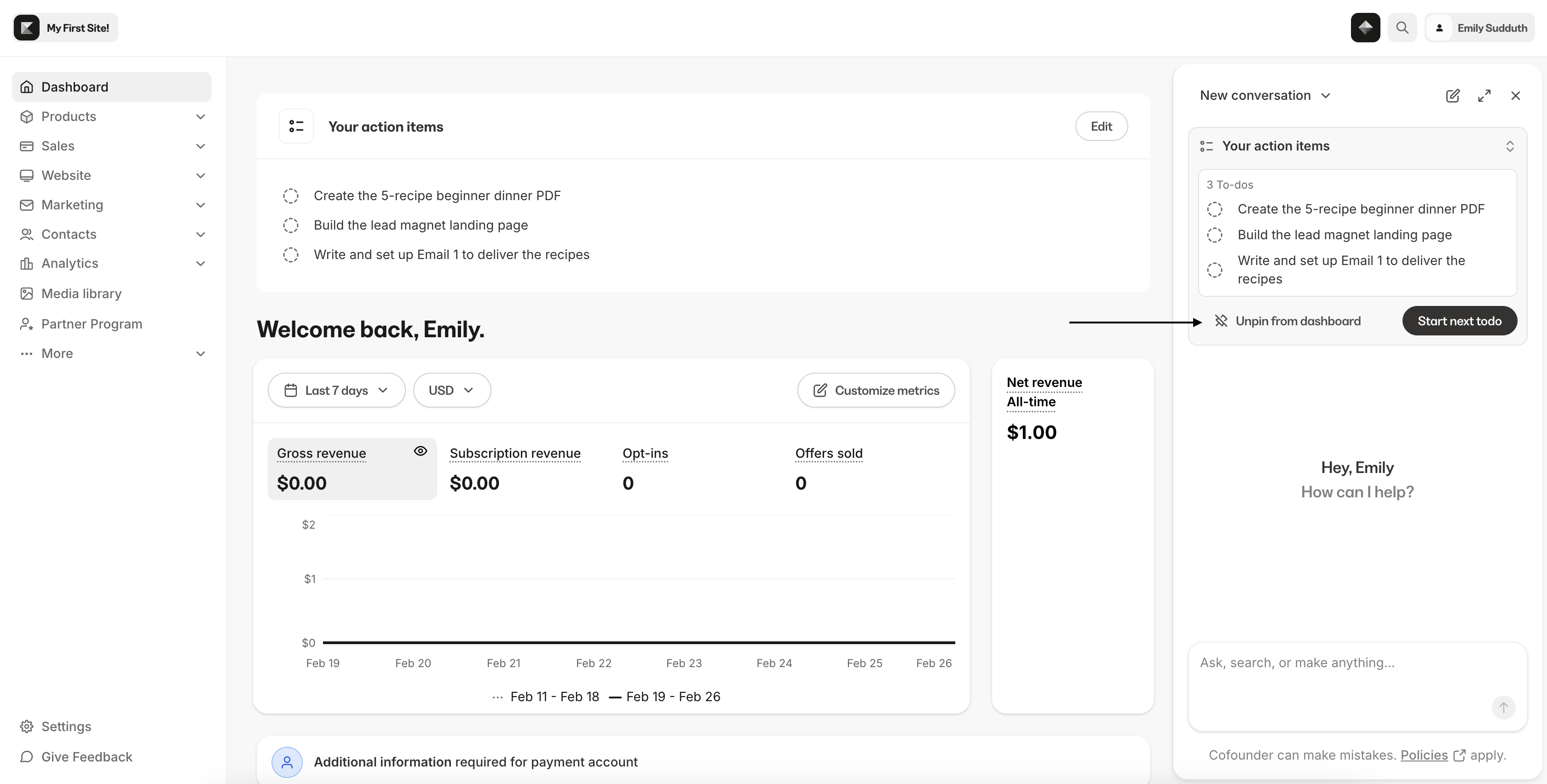Open the USD currency selector
The image size is (1547, 784).
(x=451, y=390)
